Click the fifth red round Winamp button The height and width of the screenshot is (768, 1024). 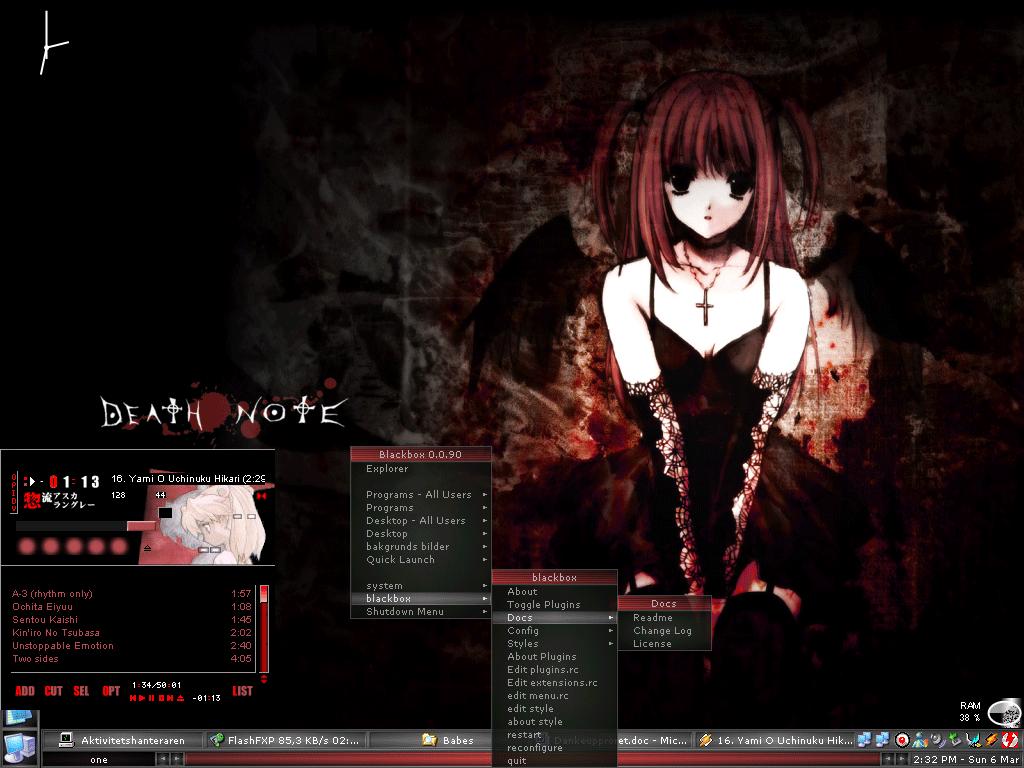pos(119,546)
